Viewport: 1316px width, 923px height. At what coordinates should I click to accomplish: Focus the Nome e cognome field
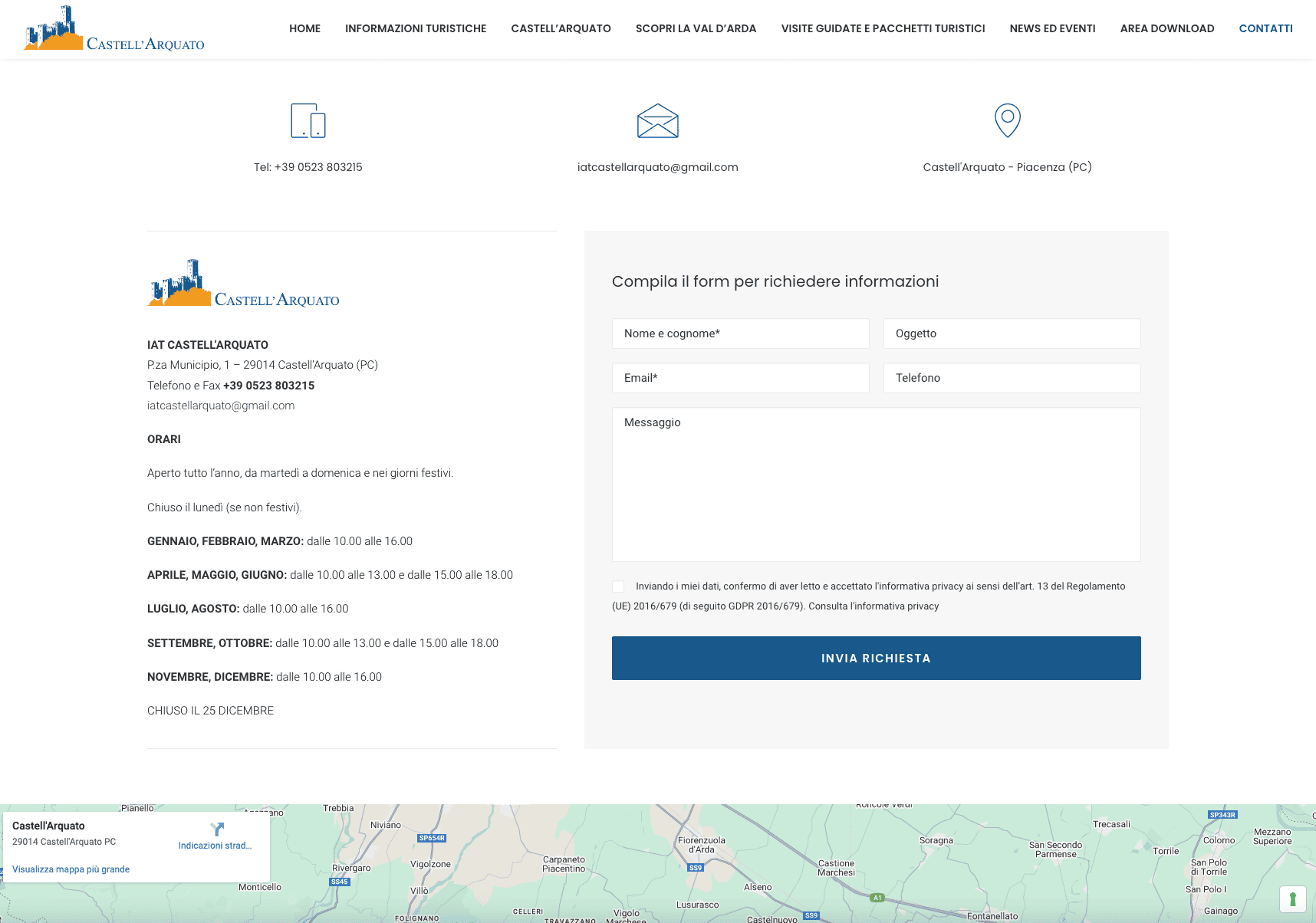tap(740, 333)
